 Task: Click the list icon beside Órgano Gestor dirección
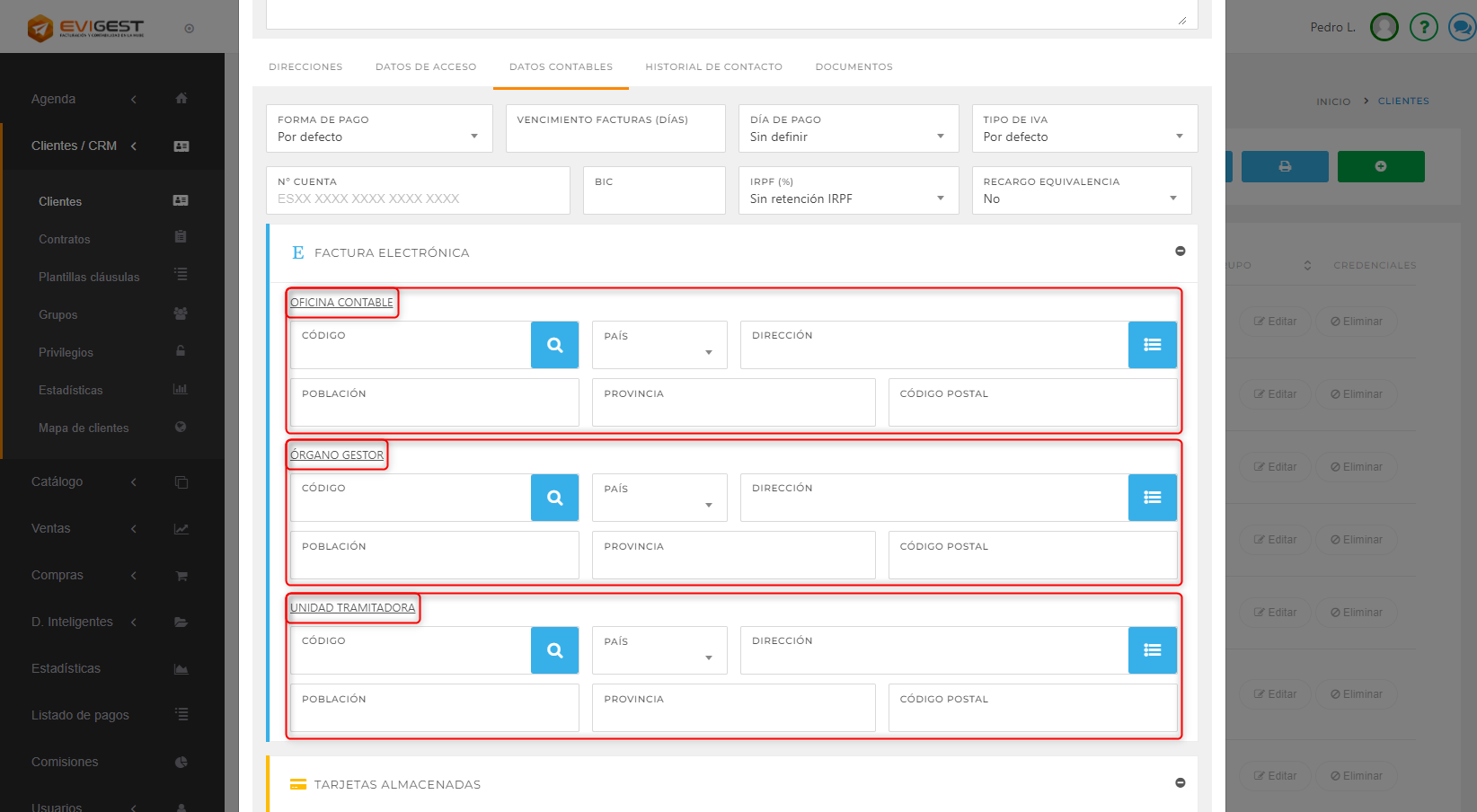pyautogui.click(x=1152, y=498)
